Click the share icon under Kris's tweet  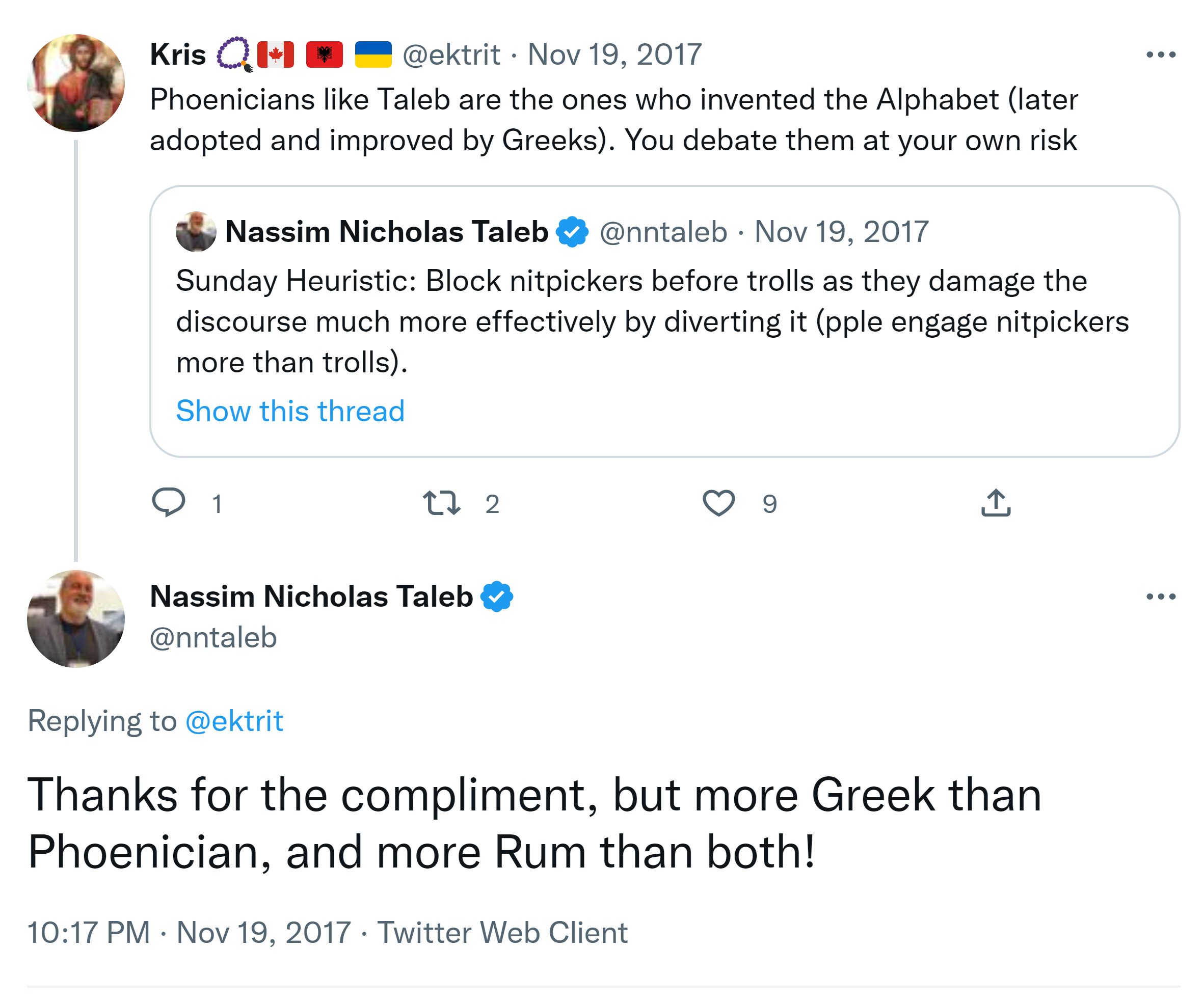click(995, 503)
